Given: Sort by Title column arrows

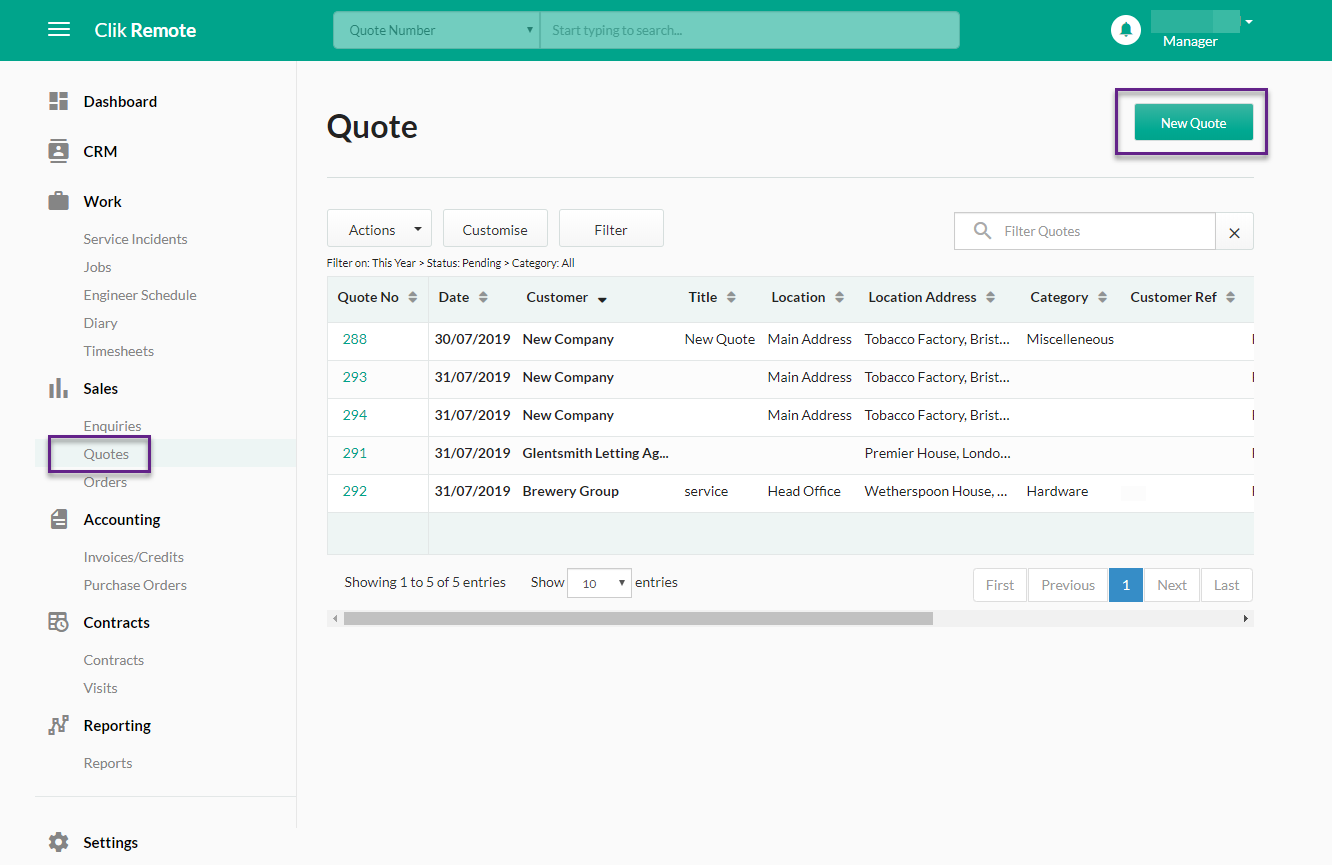Looking at the screenshot, I should [x=731, y=297].
